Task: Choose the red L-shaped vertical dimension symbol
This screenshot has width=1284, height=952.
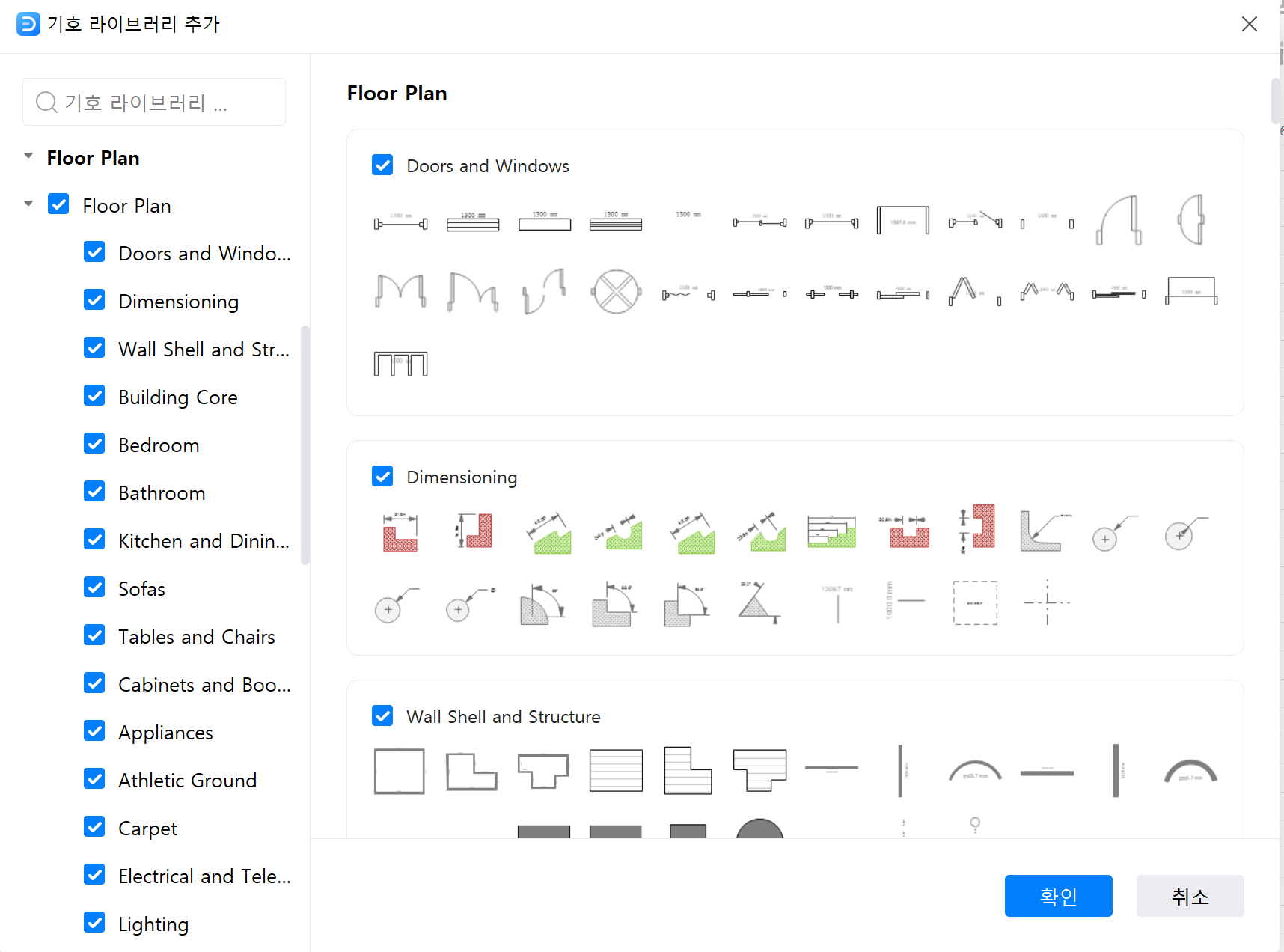Action: [x=474, y=531]
